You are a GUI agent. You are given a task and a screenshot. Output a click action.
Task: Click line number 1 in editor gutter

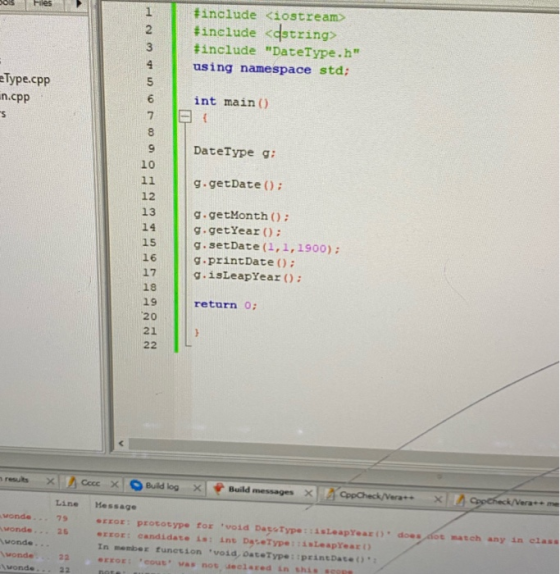click(149, 12)
